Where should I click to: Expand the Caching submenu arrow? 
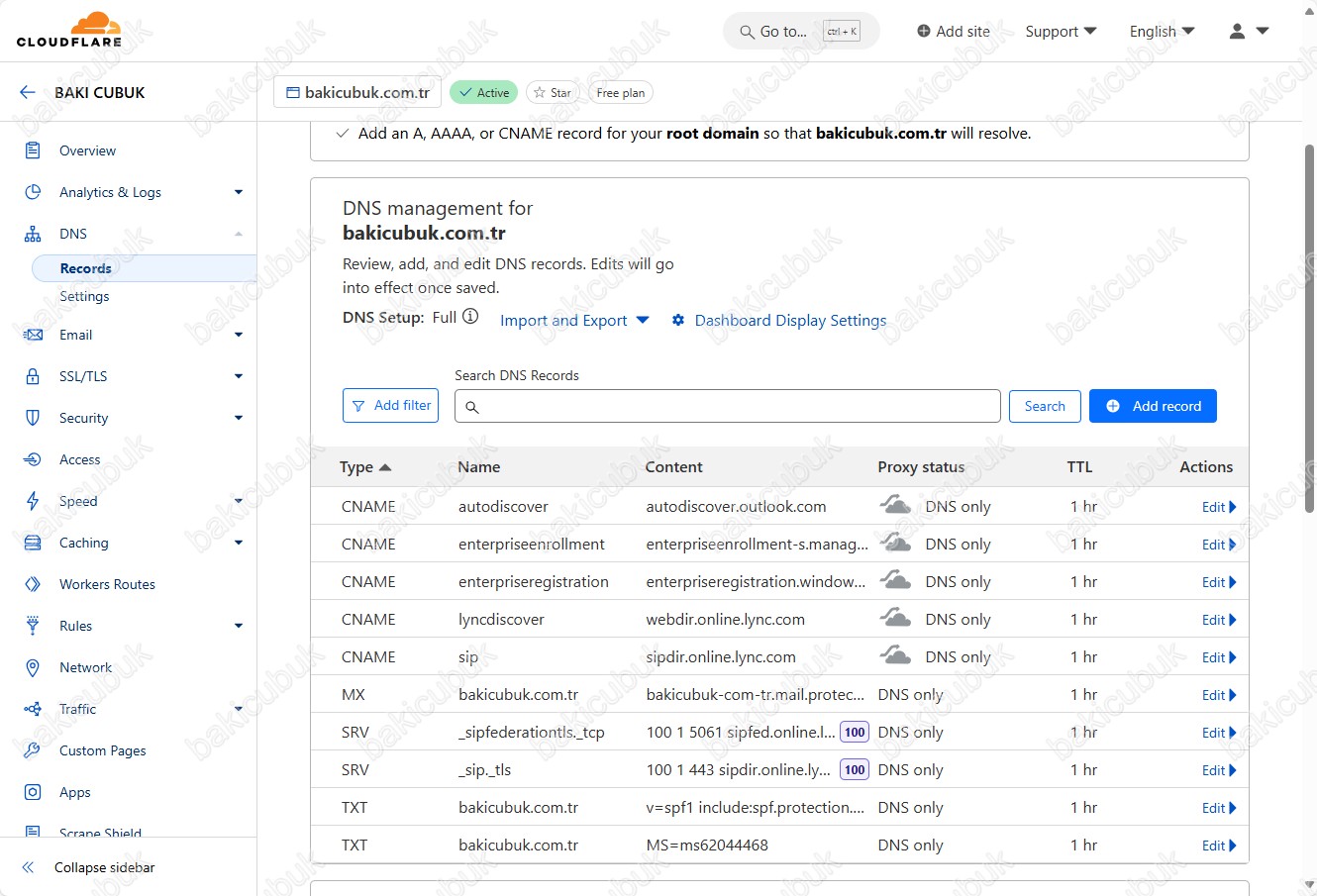tap(239, 543)
